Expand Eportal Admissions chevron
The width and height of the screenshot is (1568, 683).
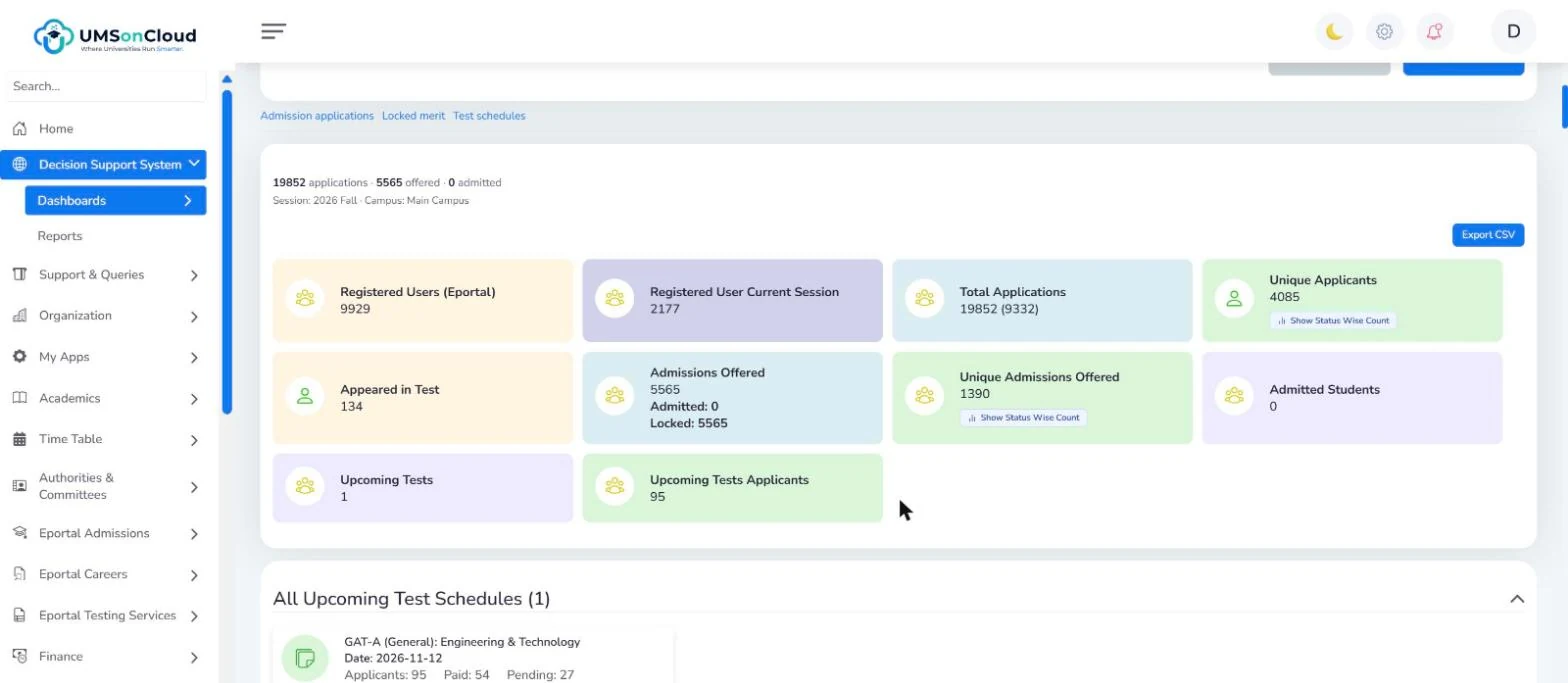[x=194, y=534]
